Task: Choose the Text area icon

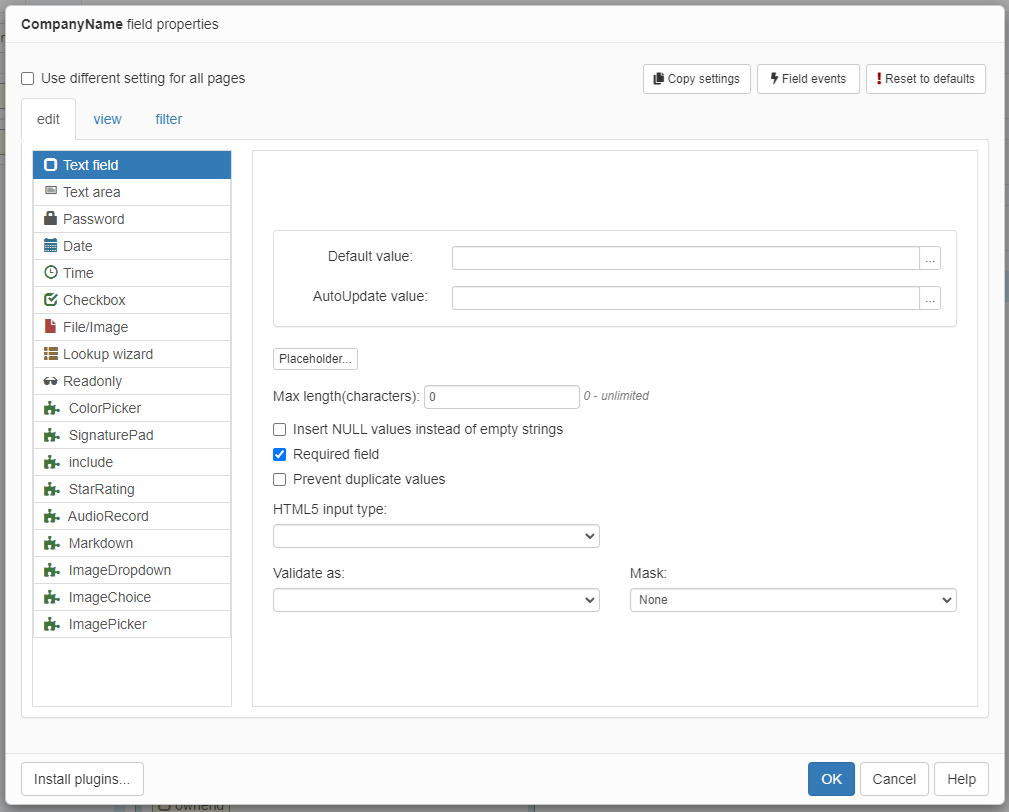Action: 50,191
